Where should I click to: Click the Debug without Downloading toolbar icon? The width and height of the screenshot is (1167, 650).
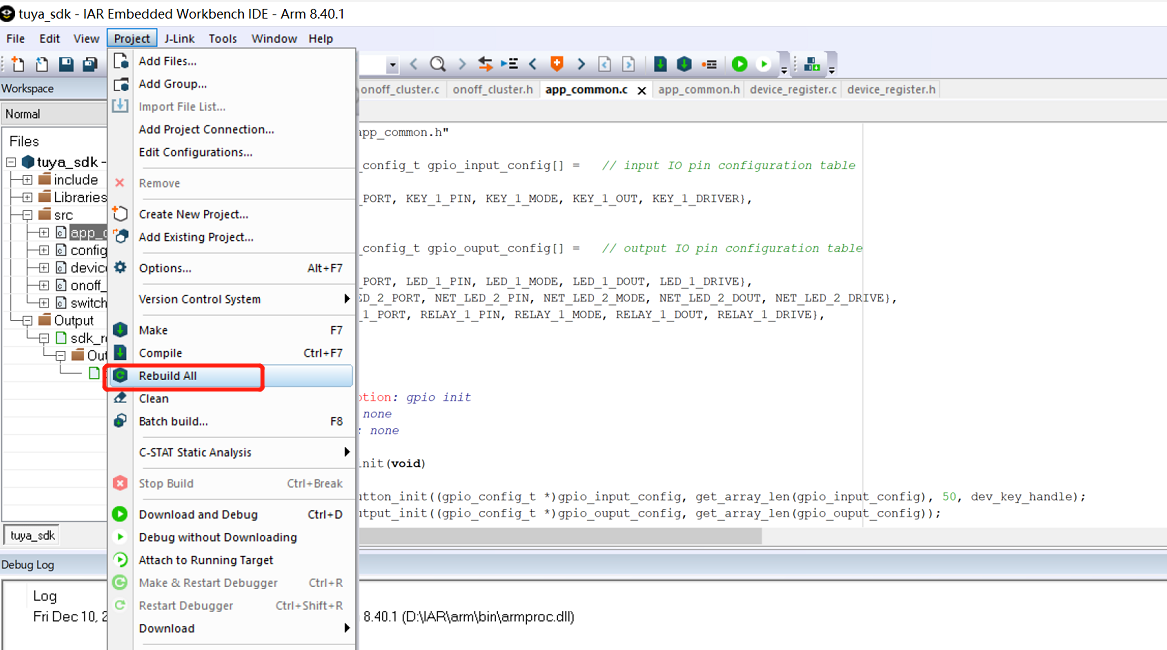764,64
